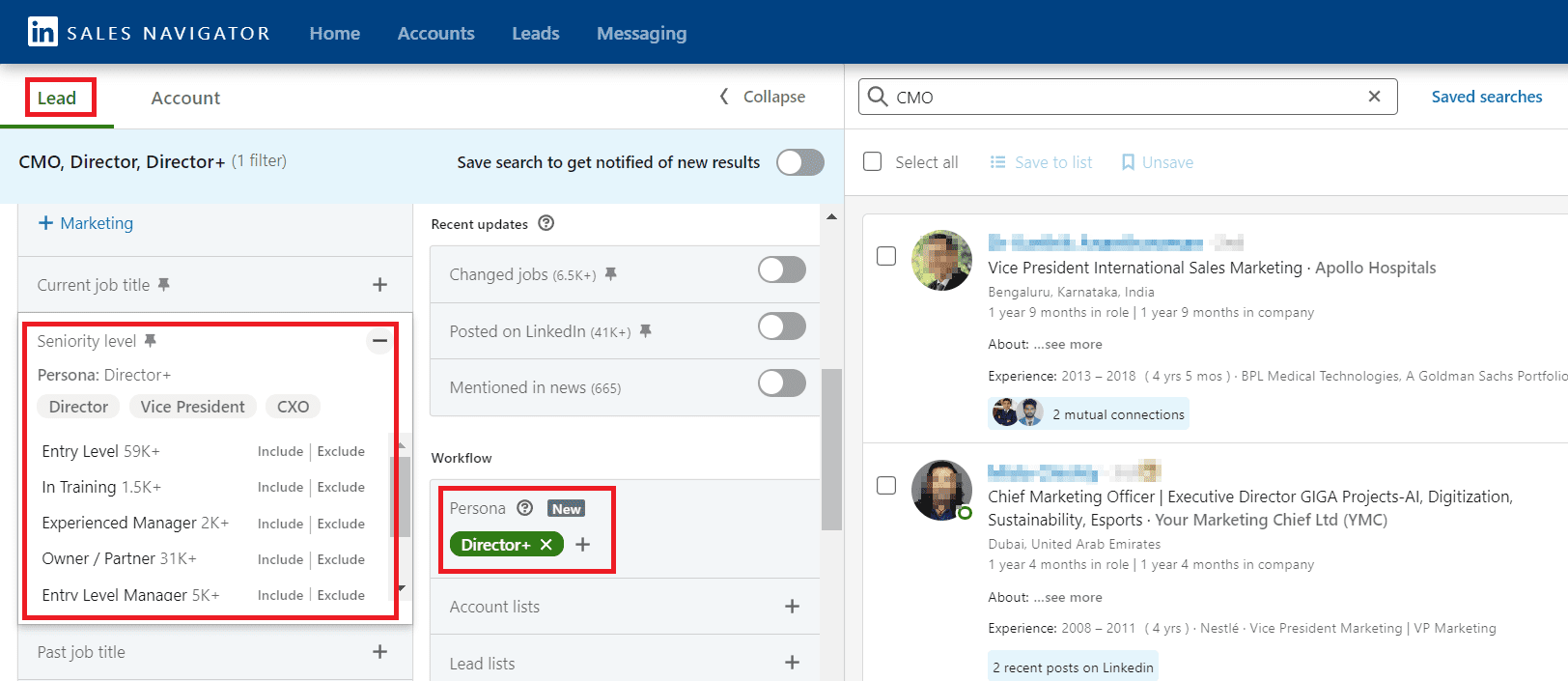Click the Unsave bookmark icon

[x=1128, y=162]
